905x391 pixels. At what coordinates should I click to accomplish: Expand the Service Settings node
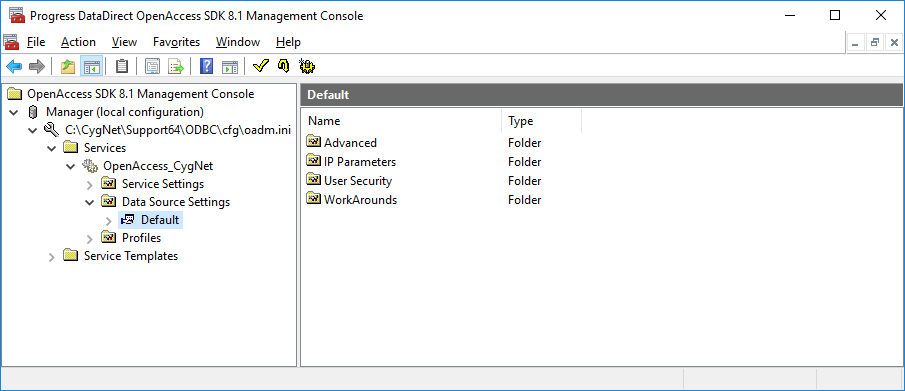(90, 185)
